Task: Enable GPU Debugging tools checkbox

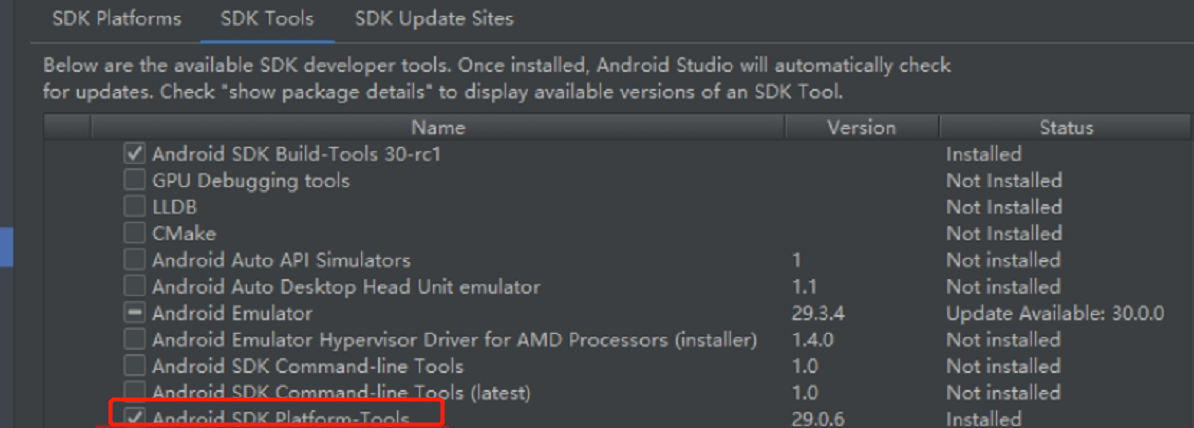Action: pos(134,180)
